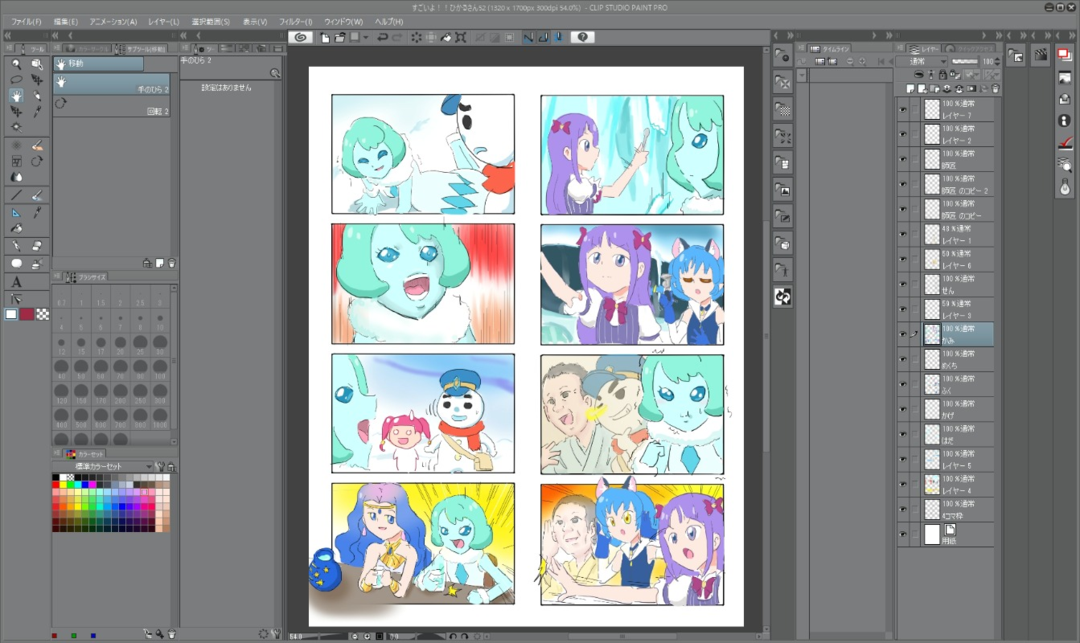Open CLIP STUDIO spiral icon in command bar
Image resolution: width=1080 pixels, height=643 pixels.
[300, 37]
